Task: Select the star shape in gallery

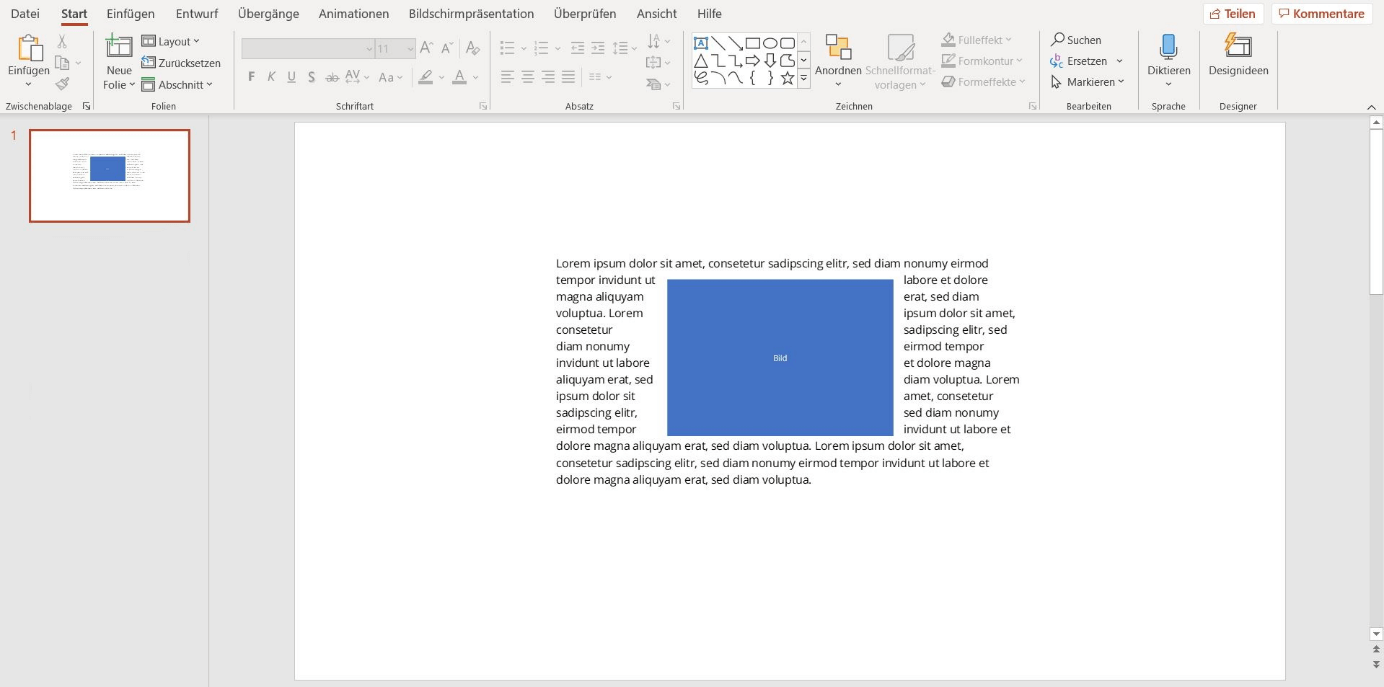Action: coord(788,78)
